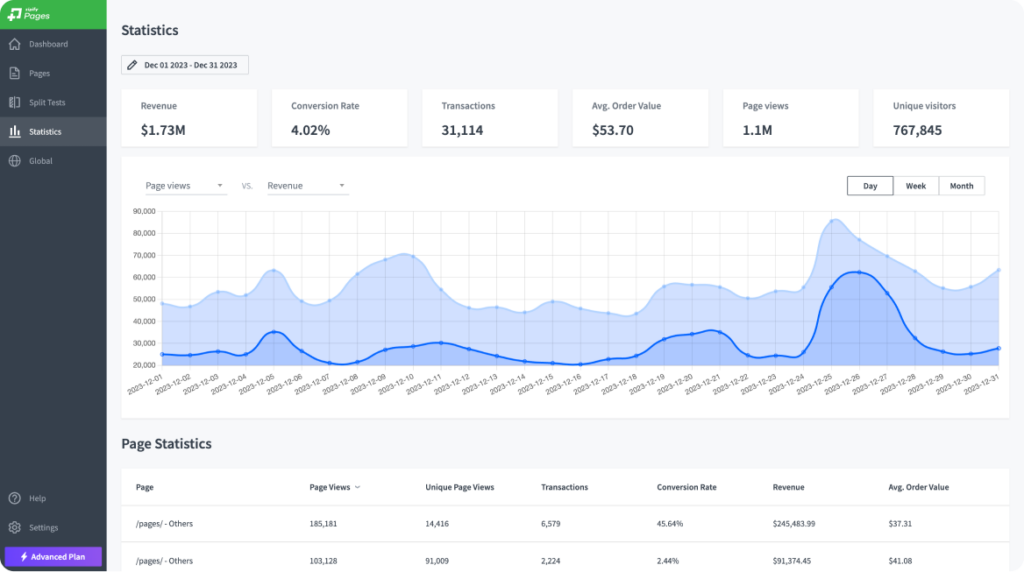Image resolution: width=1024 pixels, height=572 pixels.
Task: Click the Revenue table column header
Action: (788, 487)
